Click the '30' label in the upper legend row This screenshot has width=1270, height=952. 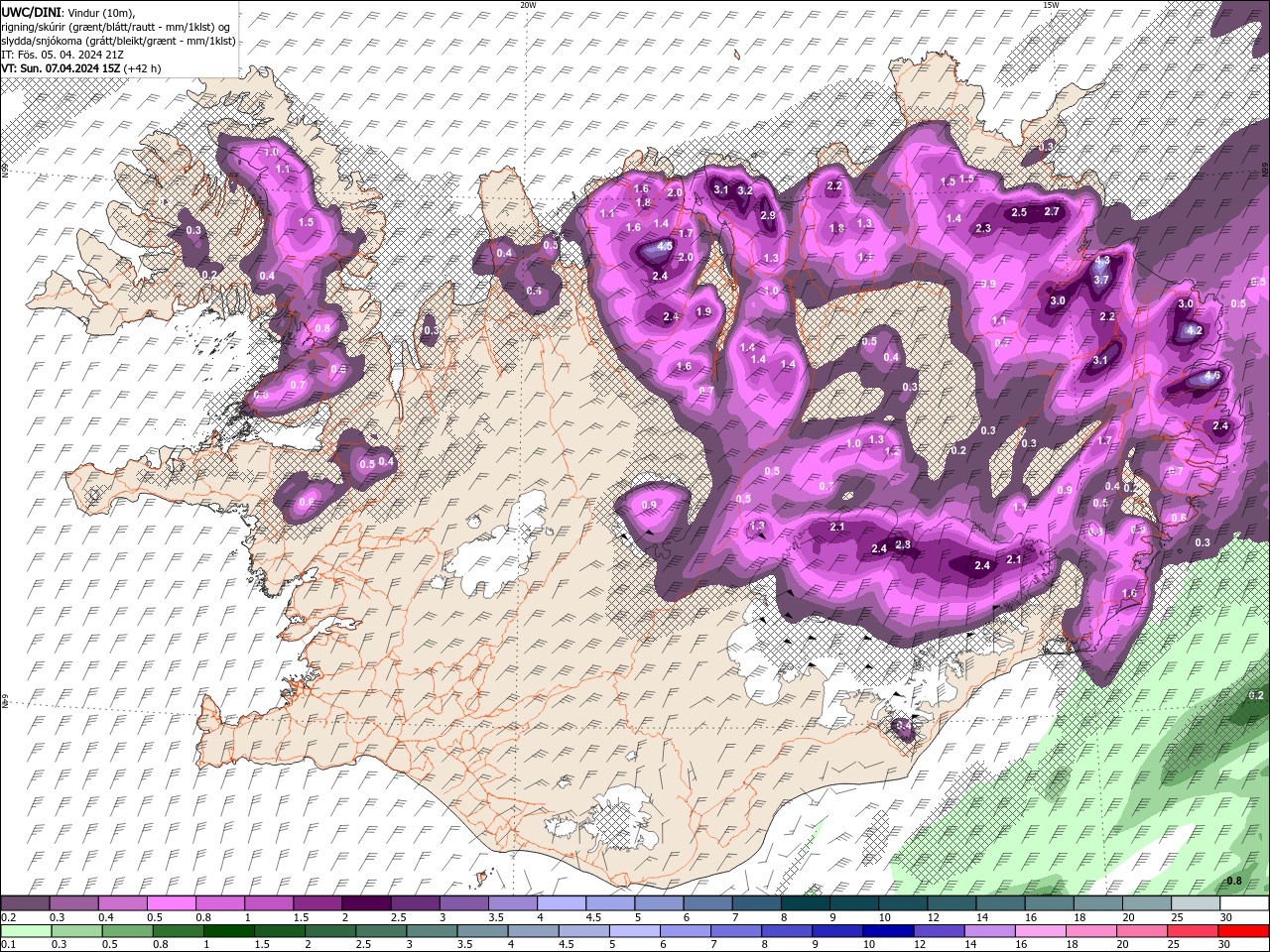1226,917
